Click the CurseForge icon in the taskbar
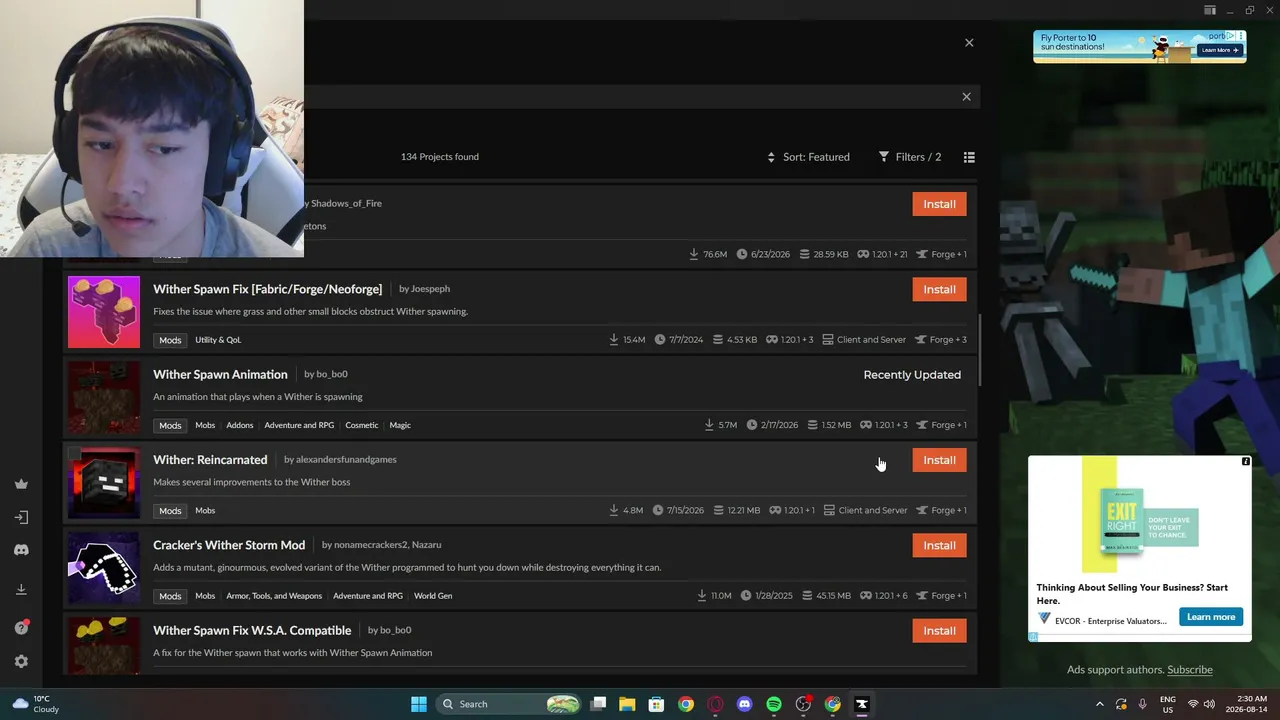This screenshot has width=1280, height=720. (x=862, y=704)
